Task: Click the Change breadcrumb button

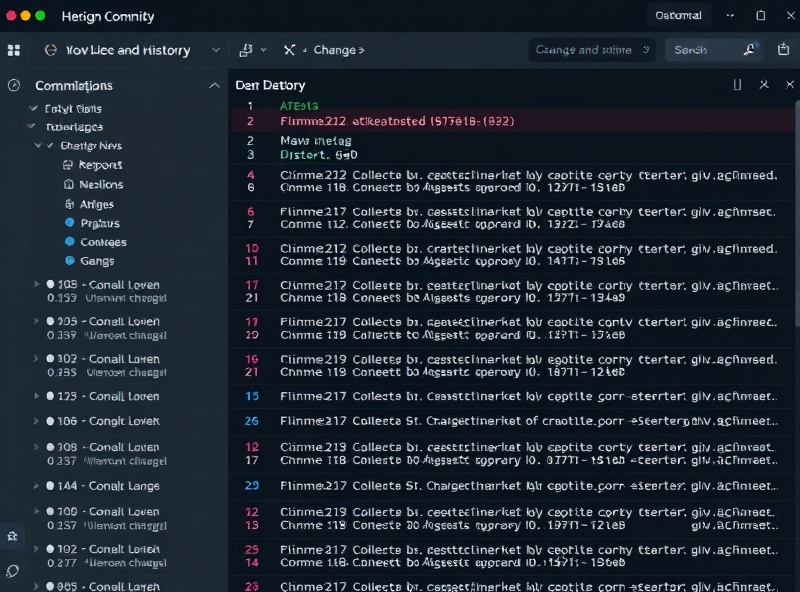Action: coord(338,50)
